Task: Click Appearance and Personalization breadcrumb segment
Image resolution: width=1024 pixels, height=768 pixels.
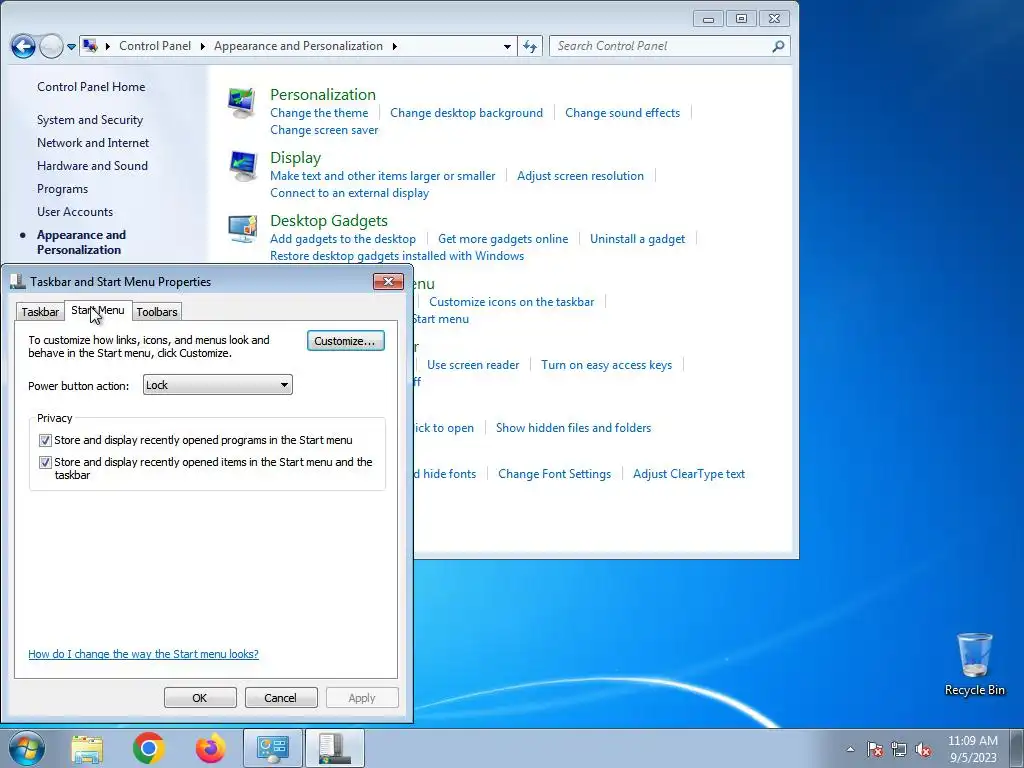Action: click(298, 46)
